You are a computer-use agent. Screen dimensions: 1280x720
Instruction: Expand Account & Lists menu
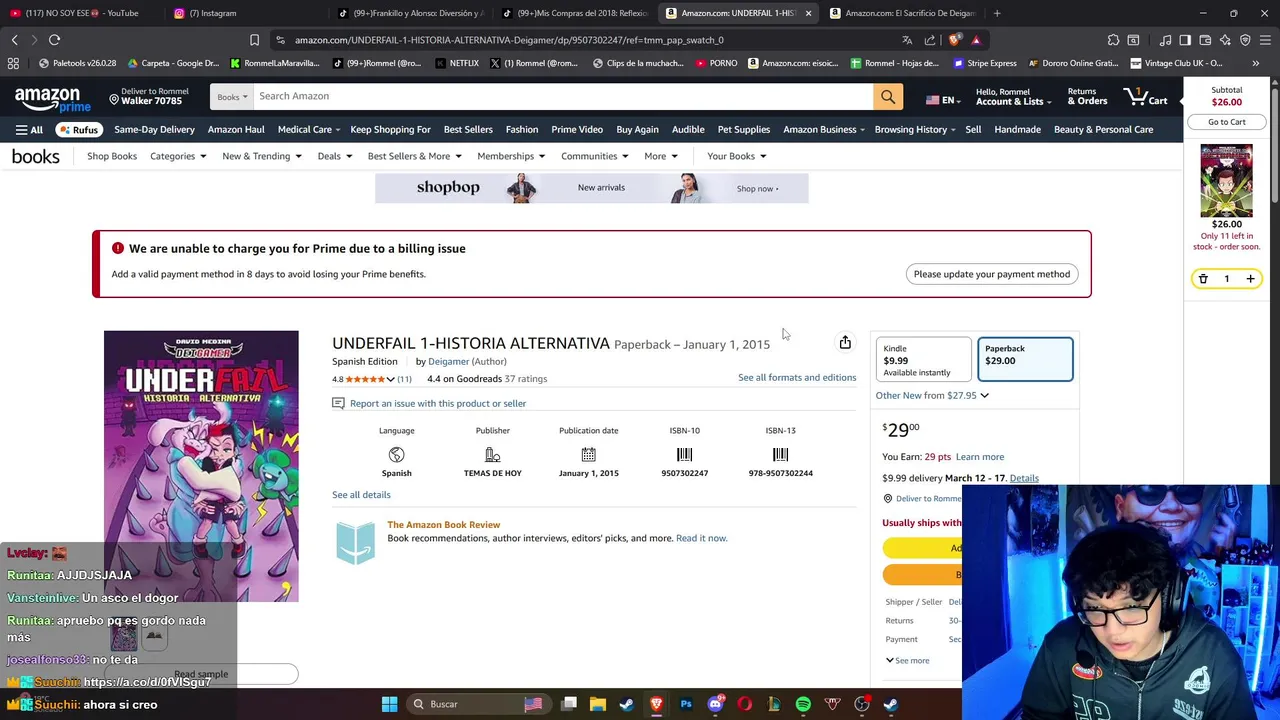coord(1013,96)
